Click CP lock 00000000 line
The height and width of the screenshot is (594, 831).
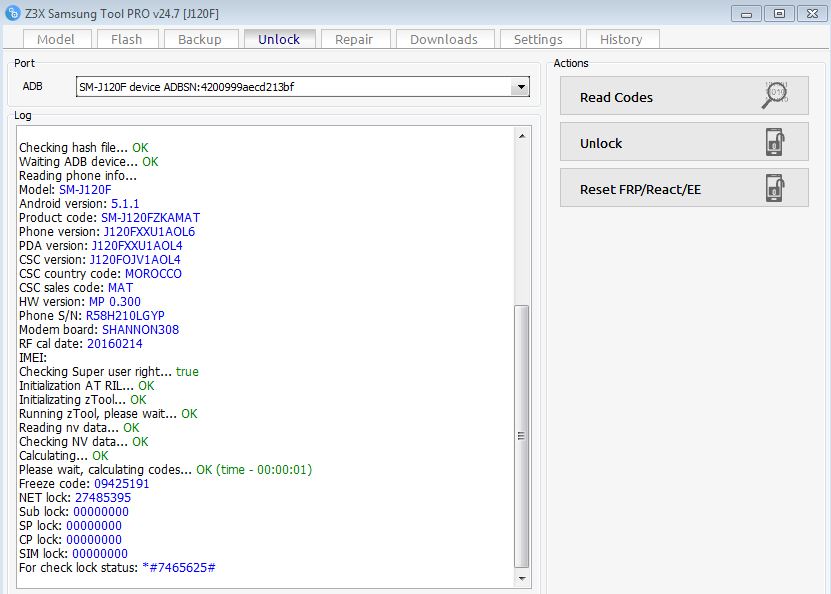pyautogui.click(x=70, y=539)
